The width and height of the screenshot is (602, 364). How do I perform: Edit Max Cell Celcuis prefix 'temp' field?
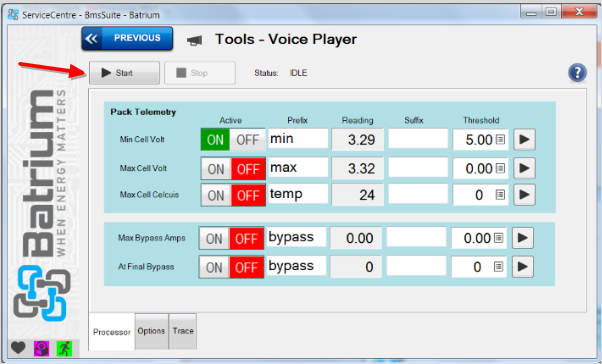point(298,194)
